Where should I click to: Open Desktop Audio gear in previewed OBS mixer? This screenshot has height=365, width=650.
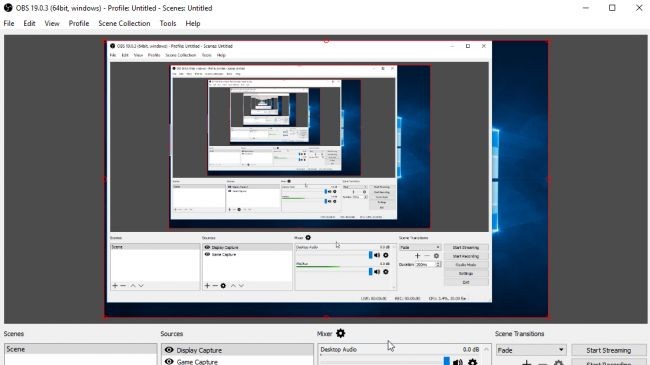click(x=386, y=255)
